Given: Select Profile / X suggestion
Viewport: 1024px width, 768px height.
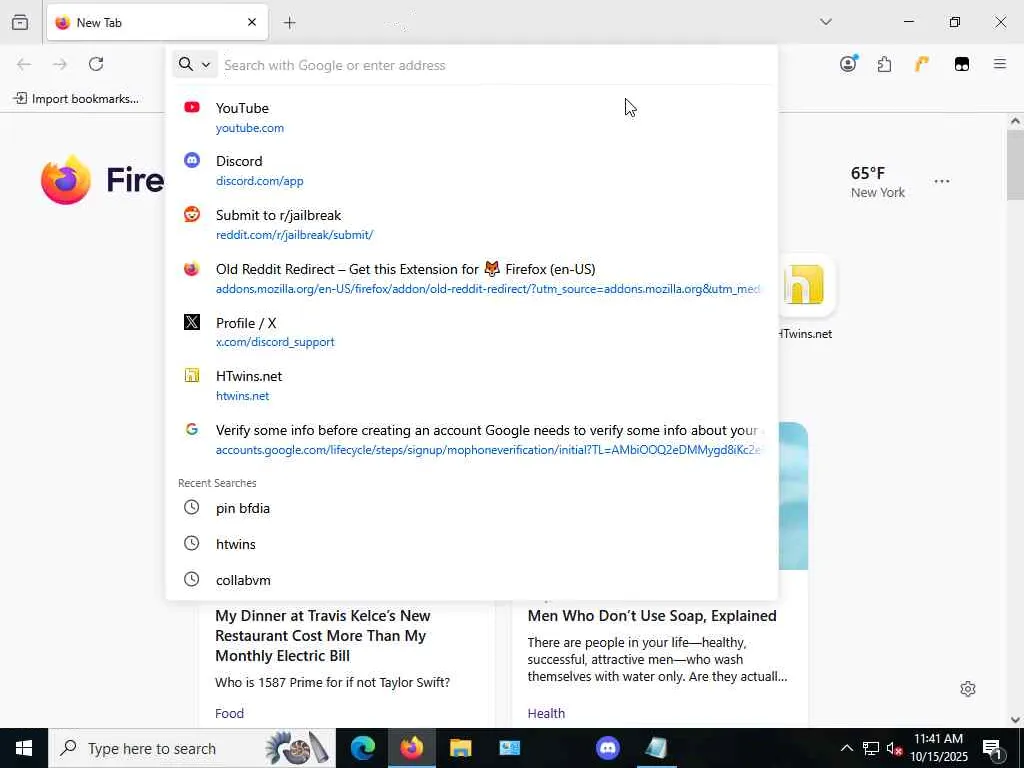Looking at the screenshot, I should (472, 332).
